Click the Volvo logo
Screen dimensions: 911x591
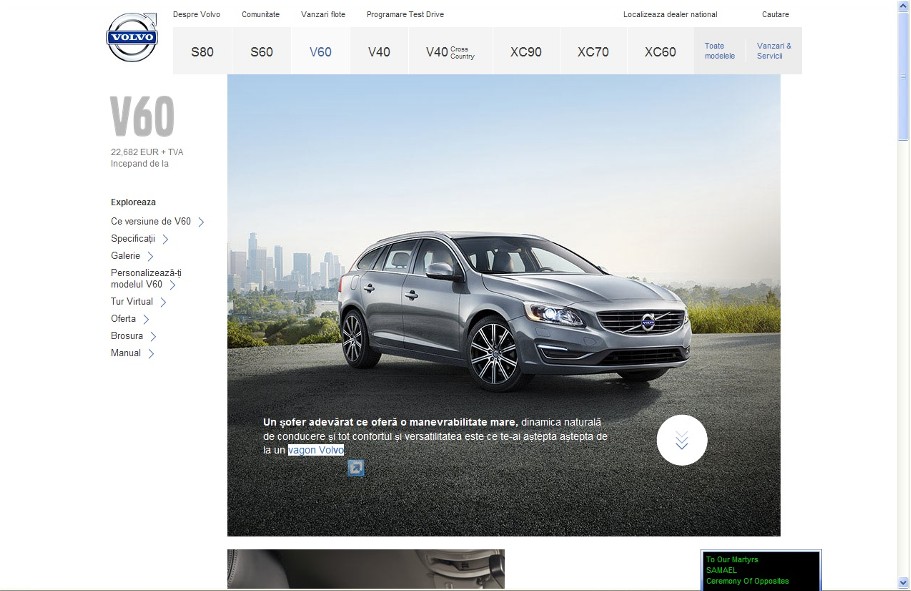[132, 37]
